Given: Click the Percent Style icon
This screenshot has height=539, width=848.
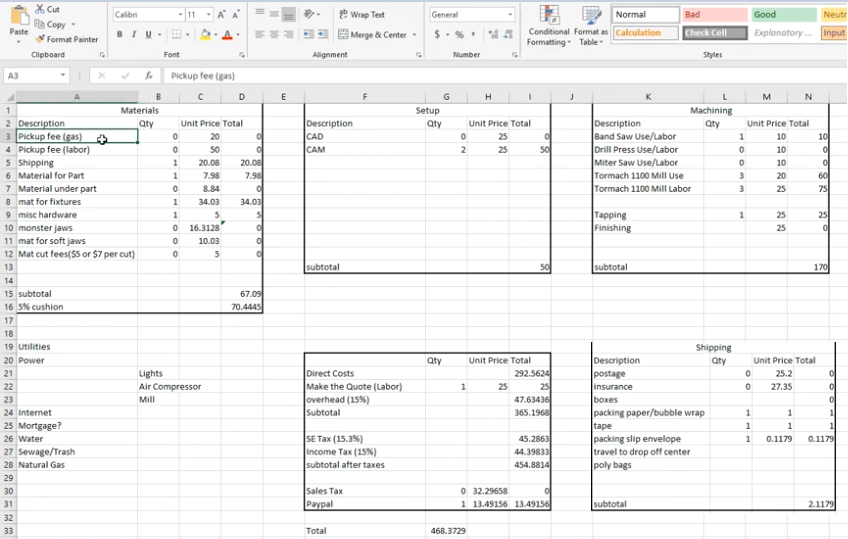Looking at the screenshot, I should click(x=458, y=34).
